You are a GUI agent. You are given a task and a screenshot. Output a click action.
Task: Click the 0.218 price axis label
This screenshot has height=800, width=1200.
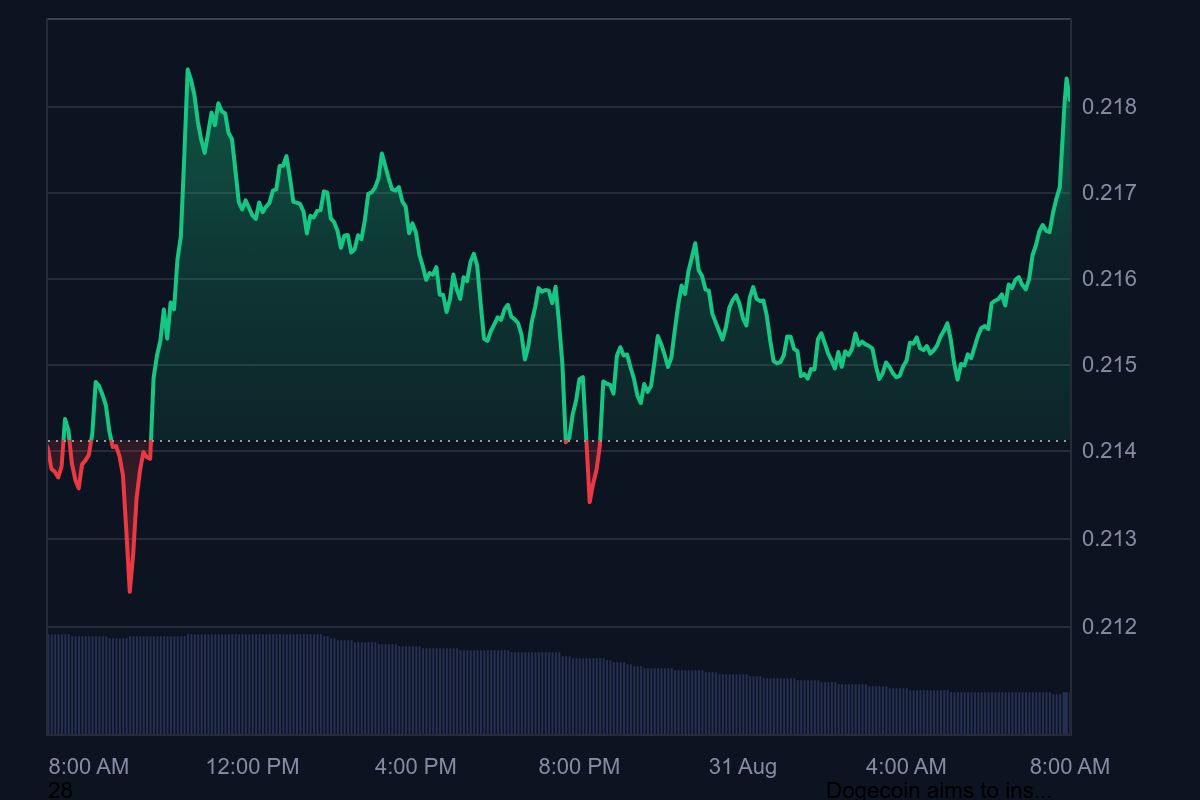click(x=1110, y=106)
